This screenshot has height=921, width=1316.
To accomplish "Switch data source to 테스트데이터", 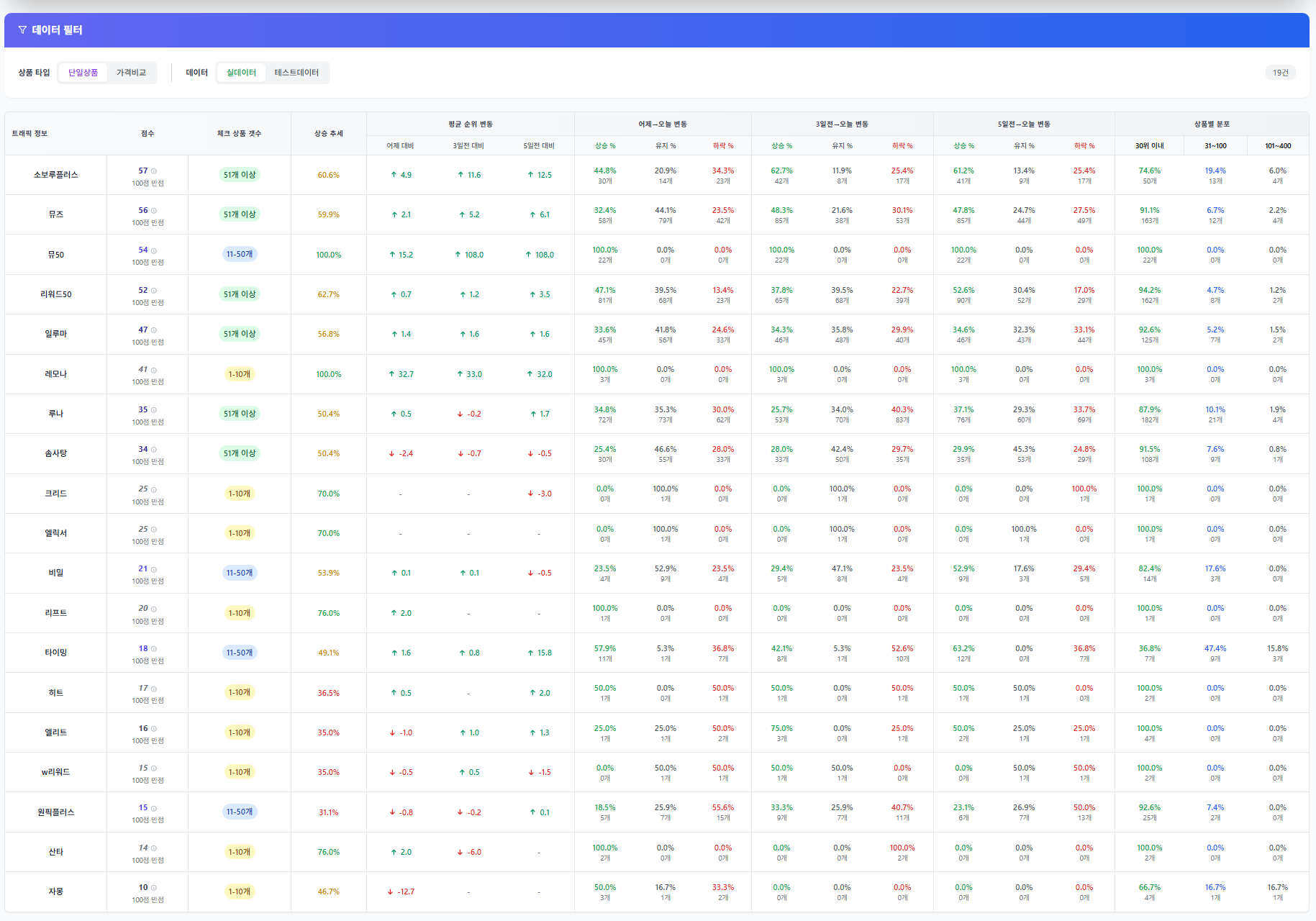I will click(296, 73).
